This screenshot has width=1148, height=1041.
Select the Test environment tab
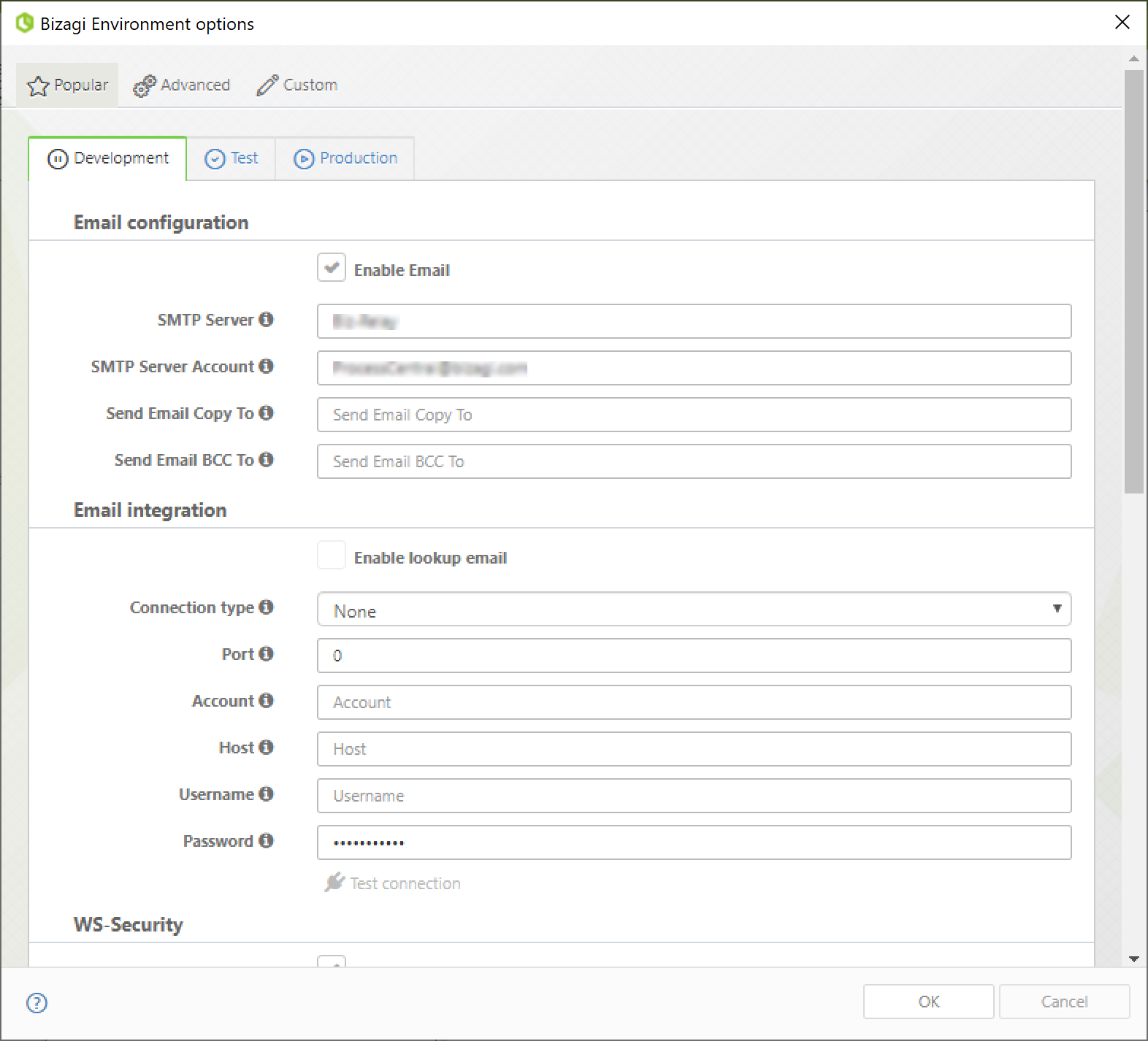point(231,158)
